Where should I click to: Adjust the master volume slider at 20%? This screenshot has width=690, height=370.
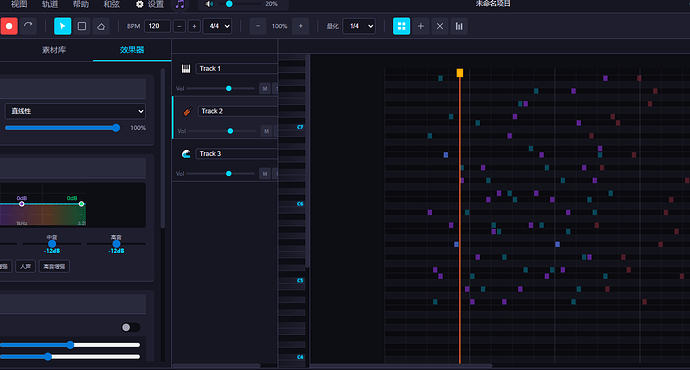(240, 4)
